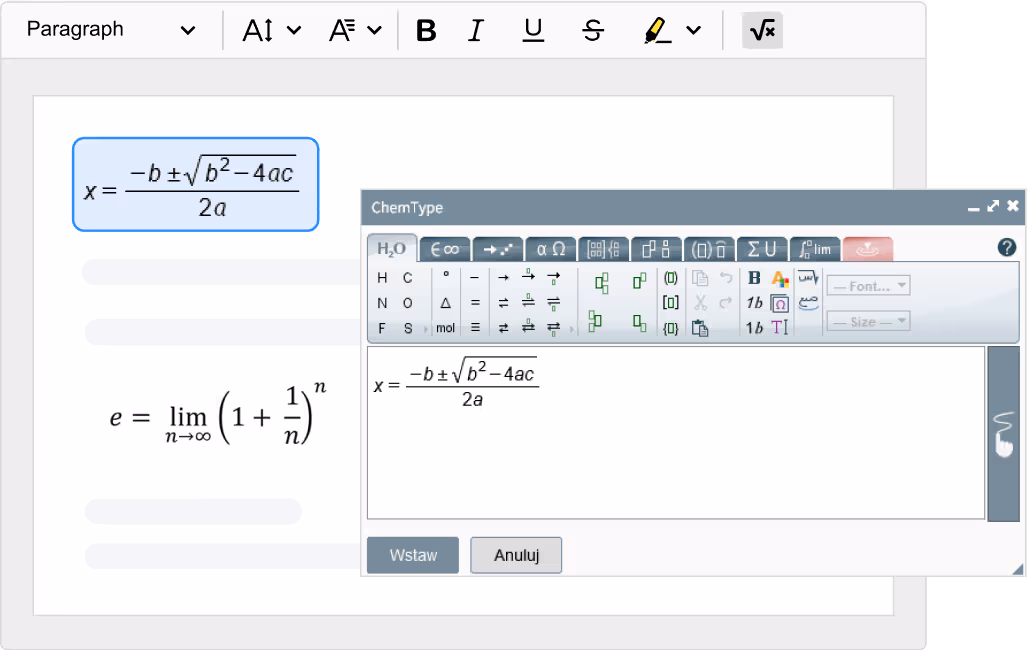This screenshot has height=650, width=1028.
Task: Apply strikethrough formatting
Action: click(x=592, y=31)
